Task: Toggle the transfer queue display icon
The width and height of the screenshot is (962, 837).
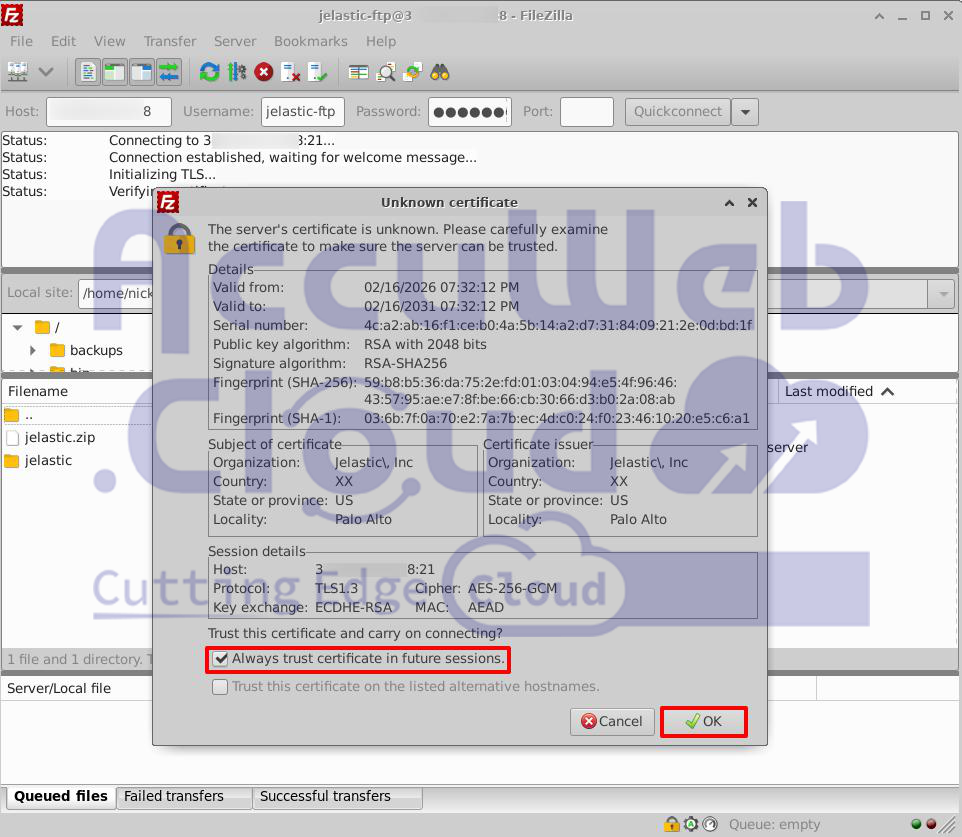Action: coord(168,72)
